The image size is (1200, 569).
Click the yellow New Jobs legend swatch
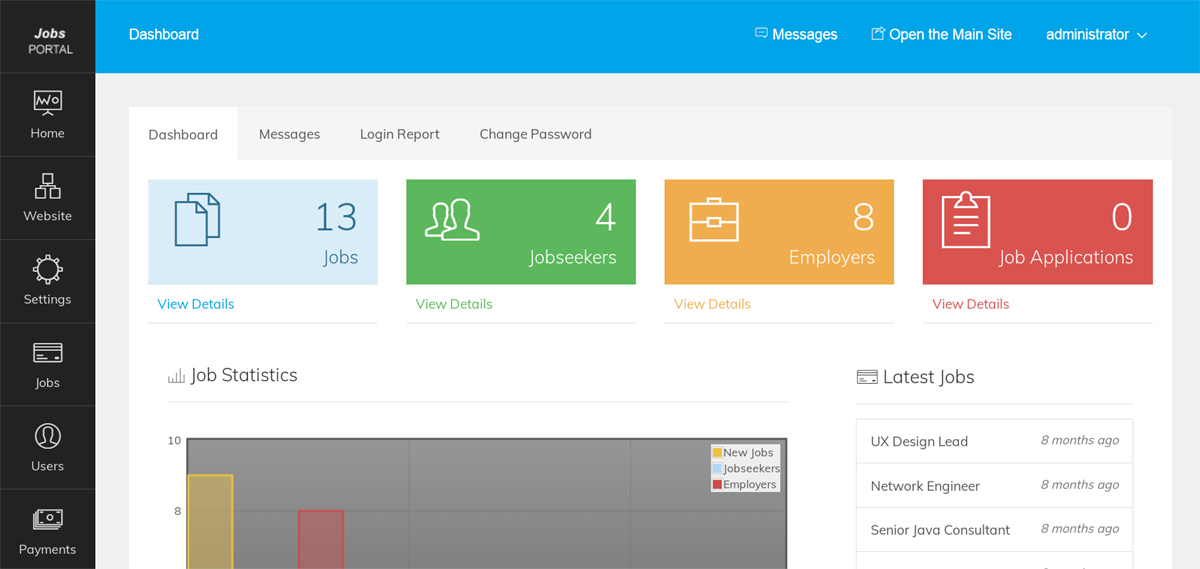pos(717,453)
